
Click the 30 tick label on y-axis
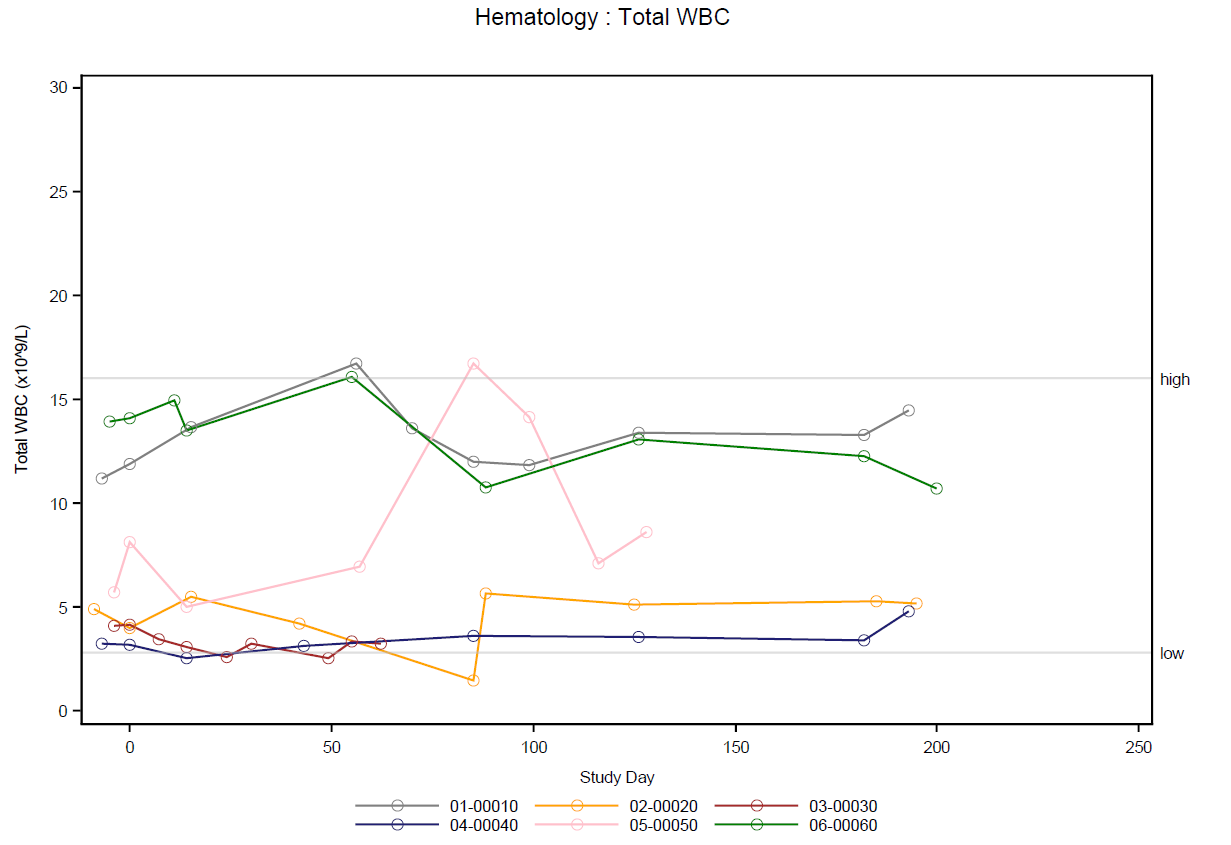[x=58, y=88]
